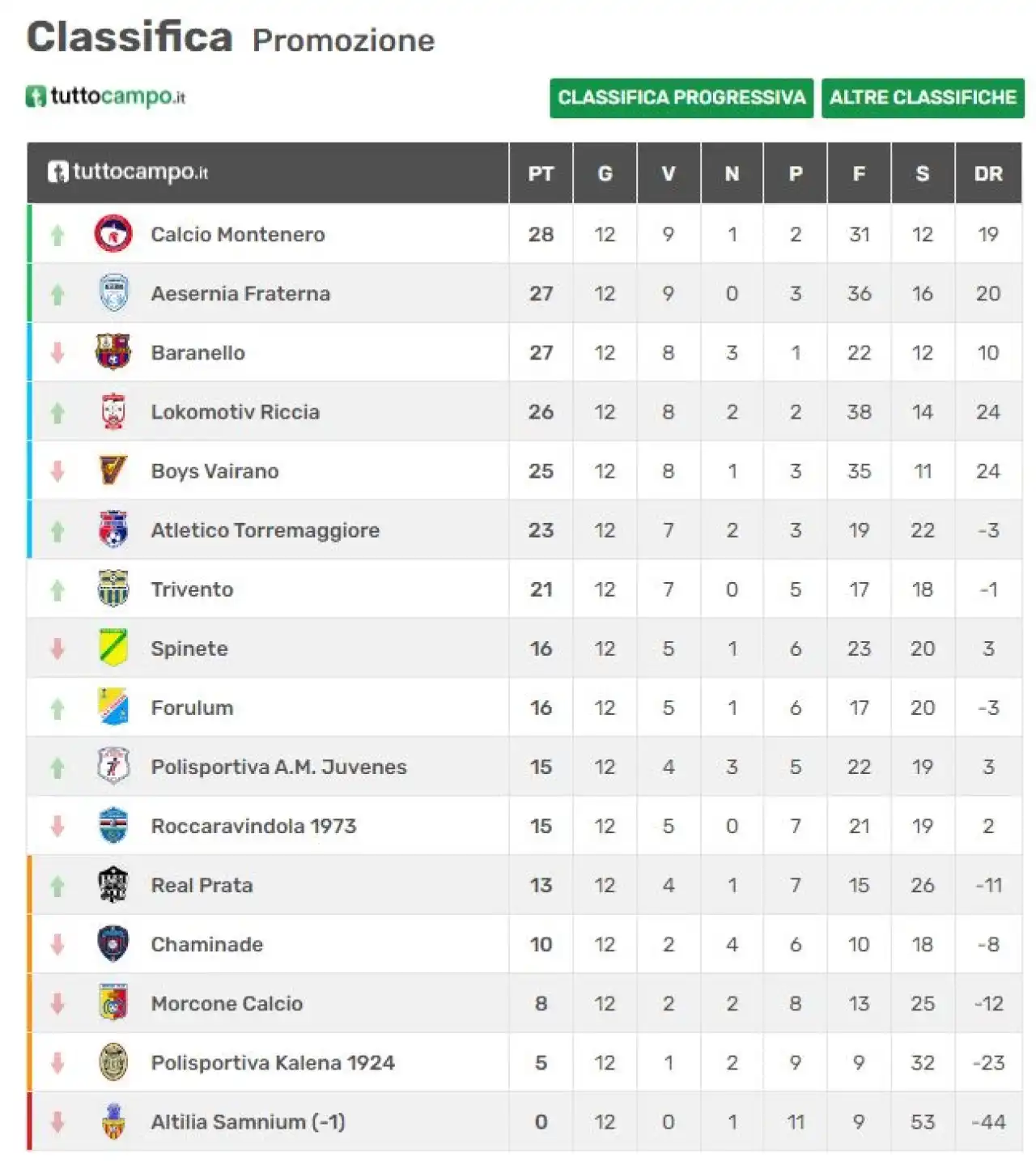Click the Real Prata black-white logo
1036x1161 pixels.
(113, 884)
